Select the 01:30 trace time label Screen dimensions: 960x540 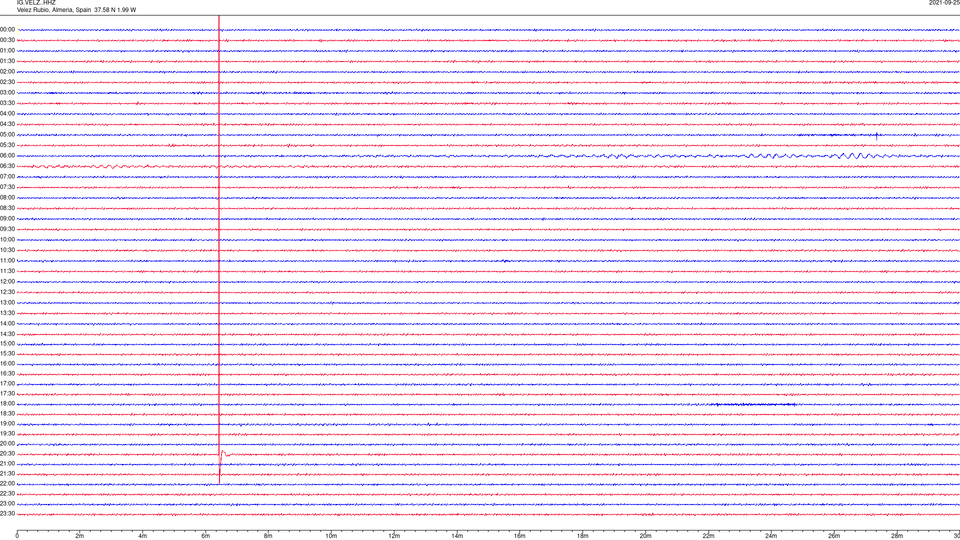7,61
